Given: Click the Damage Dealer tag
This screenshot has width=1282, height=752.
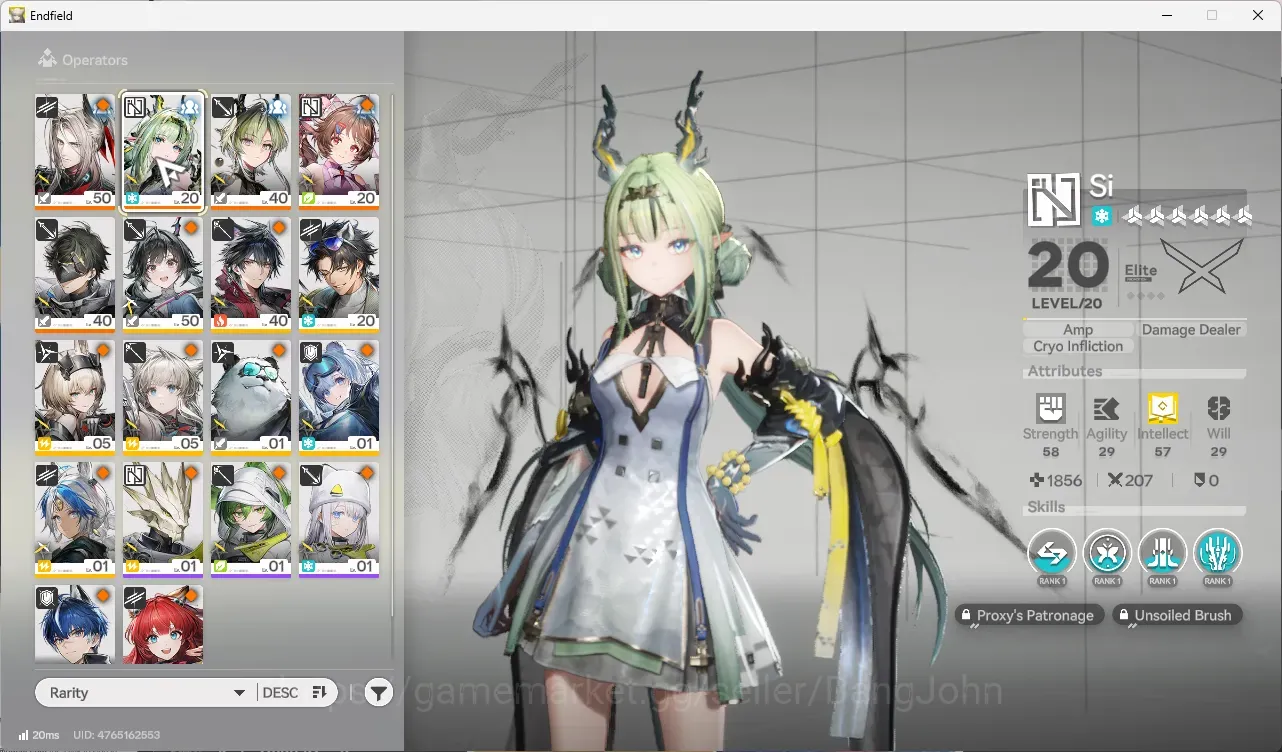Looking at the screenshot, I should click(1191, 329).
